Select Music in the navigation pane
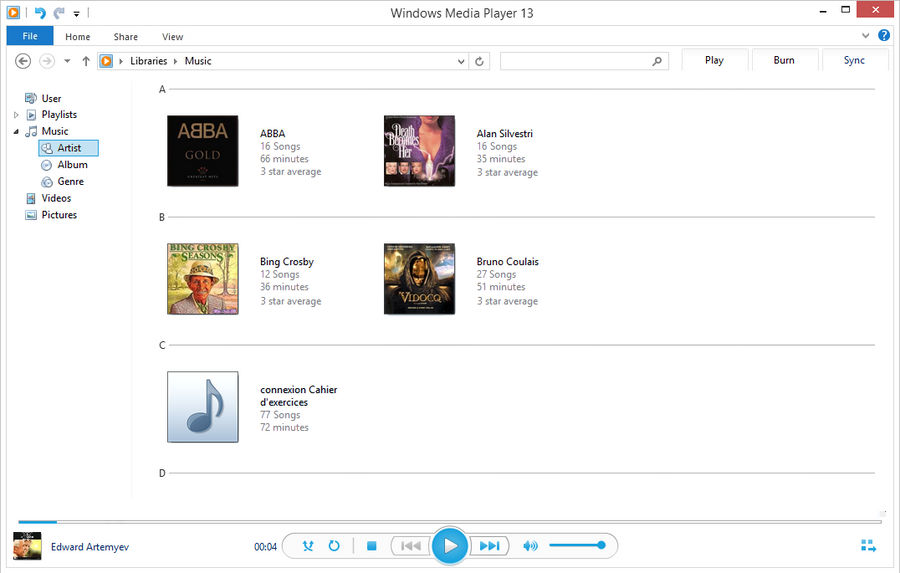 point(55,131)
